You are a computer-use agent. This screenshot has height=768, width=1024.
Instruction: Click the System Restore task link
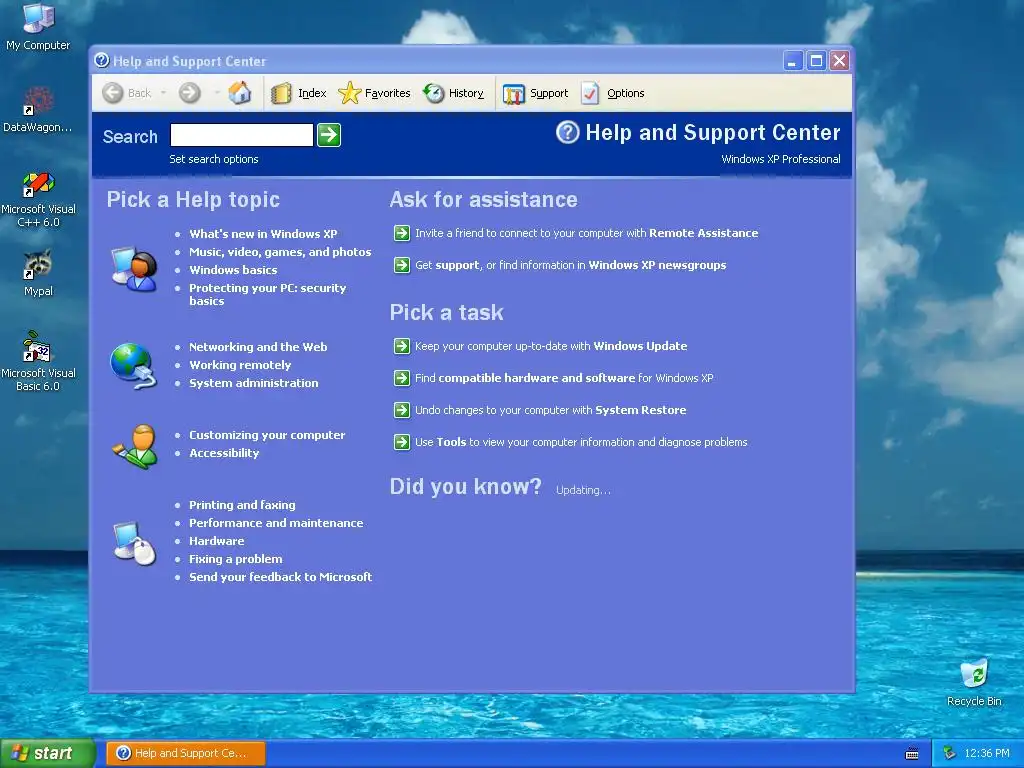[x=641, y=410]
